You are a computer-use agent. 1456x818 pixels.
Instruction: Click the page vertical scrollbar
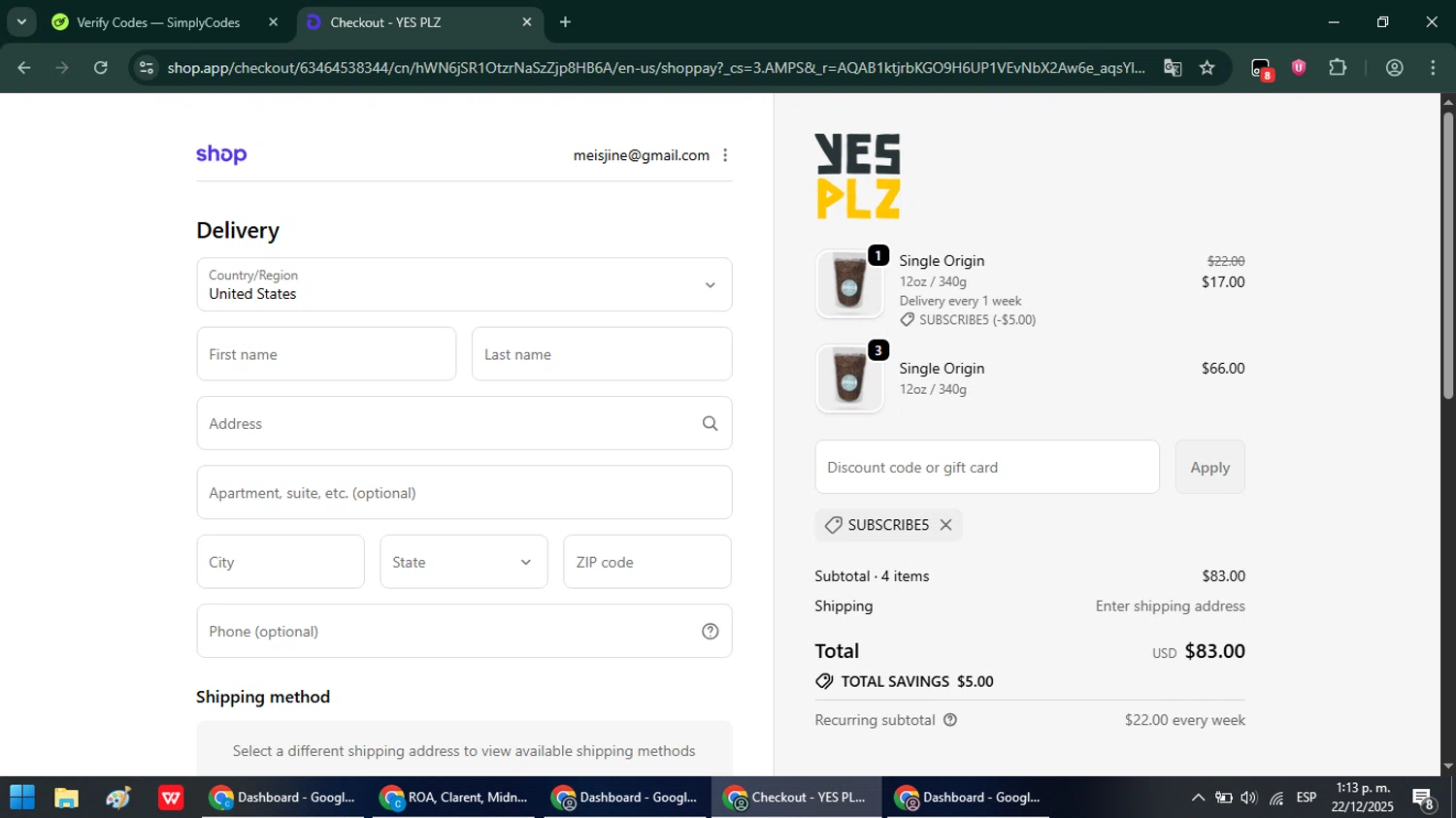coord(1448,256)
